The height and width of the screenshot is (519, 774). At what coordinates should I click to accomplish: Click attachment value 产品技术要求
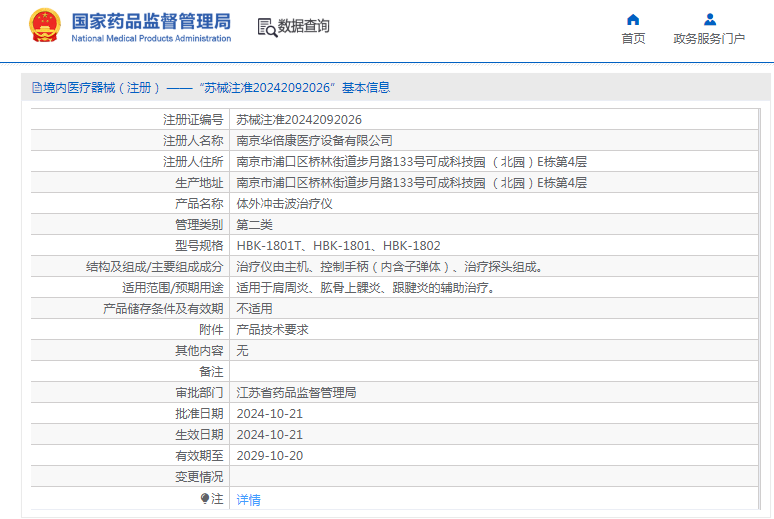(x=272, y=330)
